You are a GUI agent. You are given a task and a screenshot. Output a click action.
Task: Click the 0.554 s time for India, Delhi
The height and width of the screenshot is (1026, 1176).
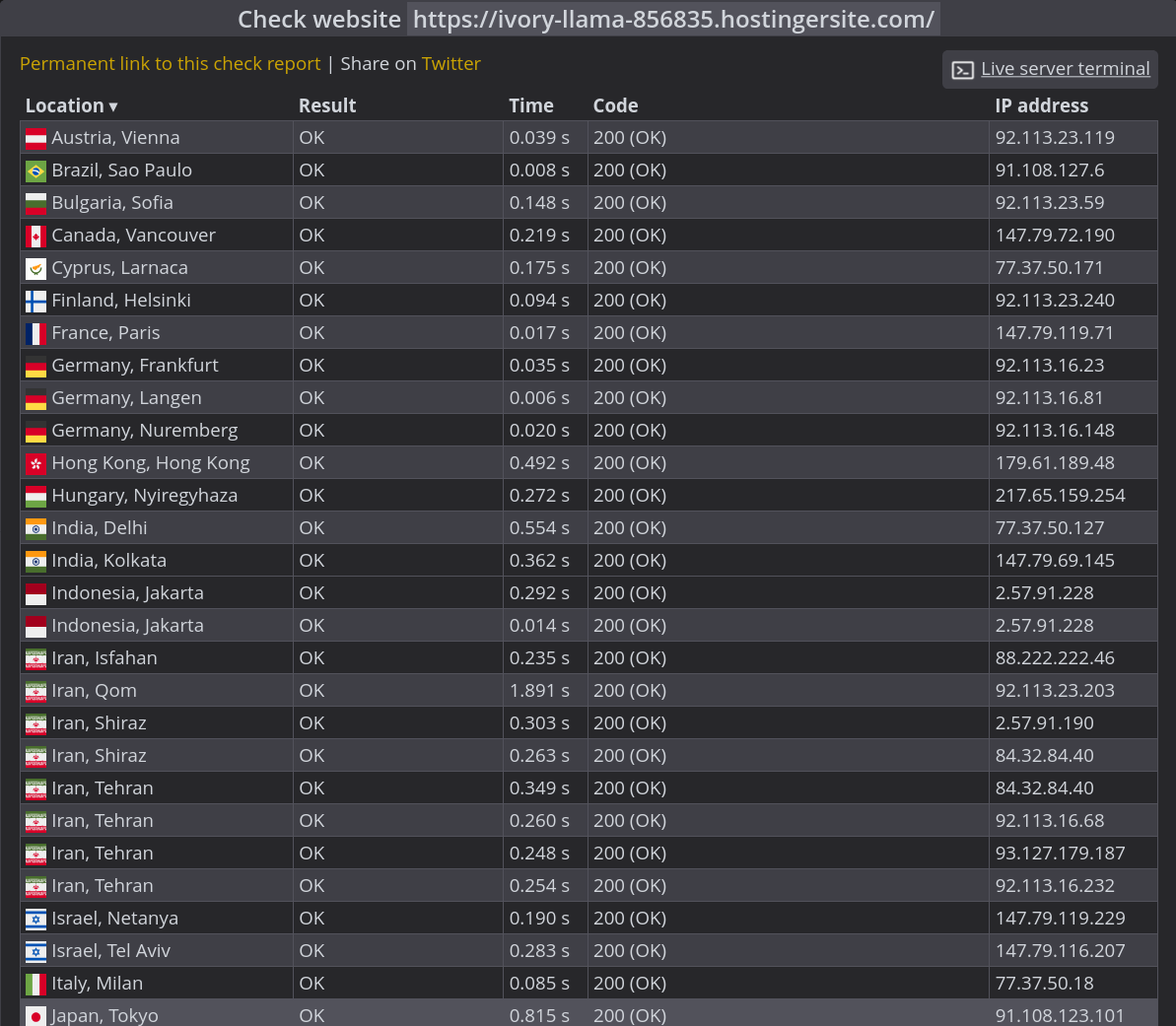539,528
